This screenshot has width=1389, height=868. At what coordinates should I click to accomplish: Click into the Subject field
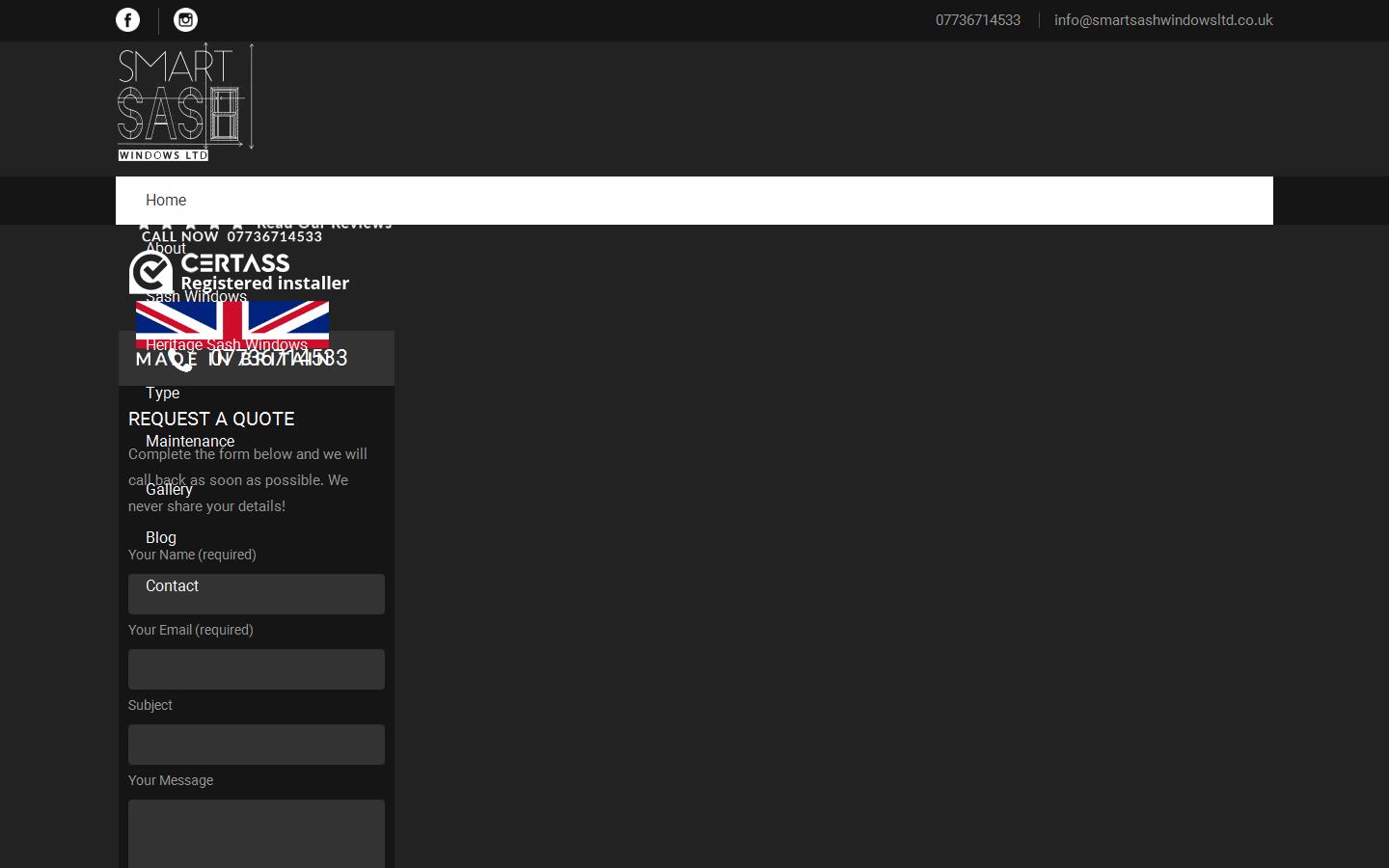[x=257, y=745]
